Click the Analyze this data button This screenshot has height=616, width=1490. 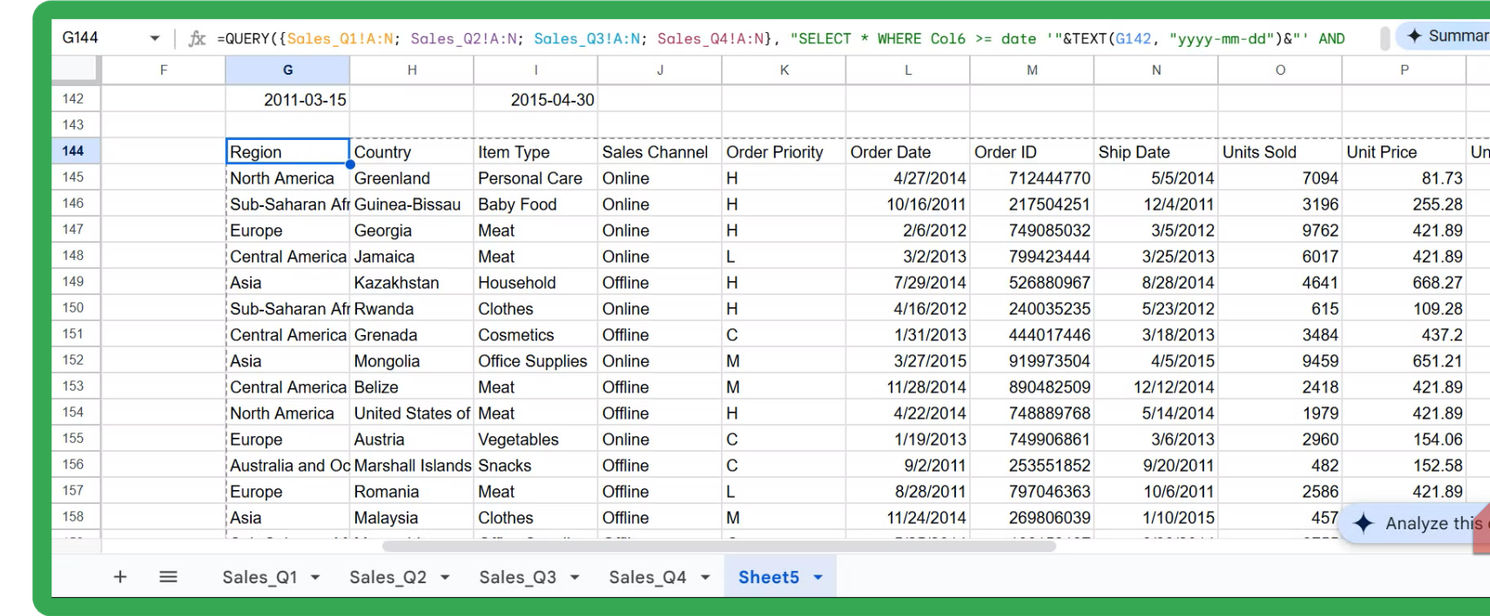[x=1420, y=523]
